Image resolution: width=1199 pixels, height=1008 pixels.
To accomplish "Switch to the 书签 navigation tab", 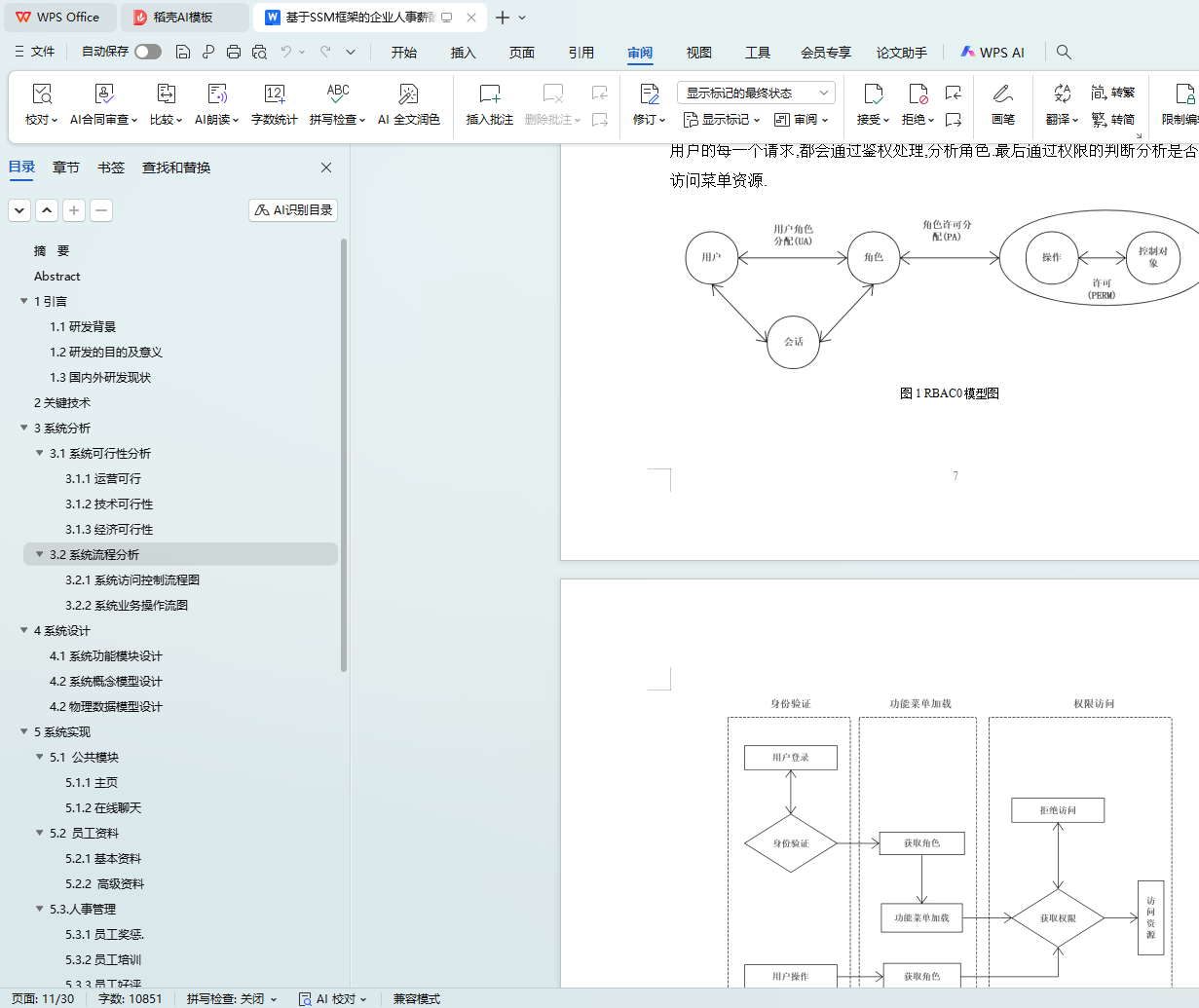I will coord(111,168).
